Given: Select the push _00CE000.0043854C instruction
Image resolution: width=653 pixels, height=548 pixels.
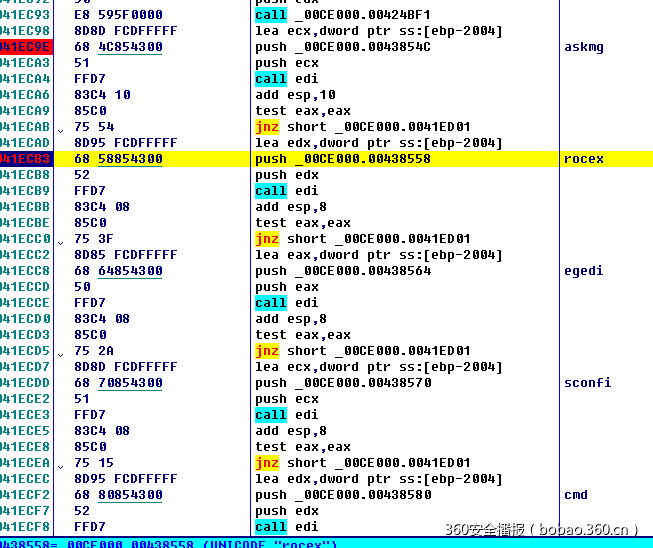Looking at the screenshot, I should [342, 47].
